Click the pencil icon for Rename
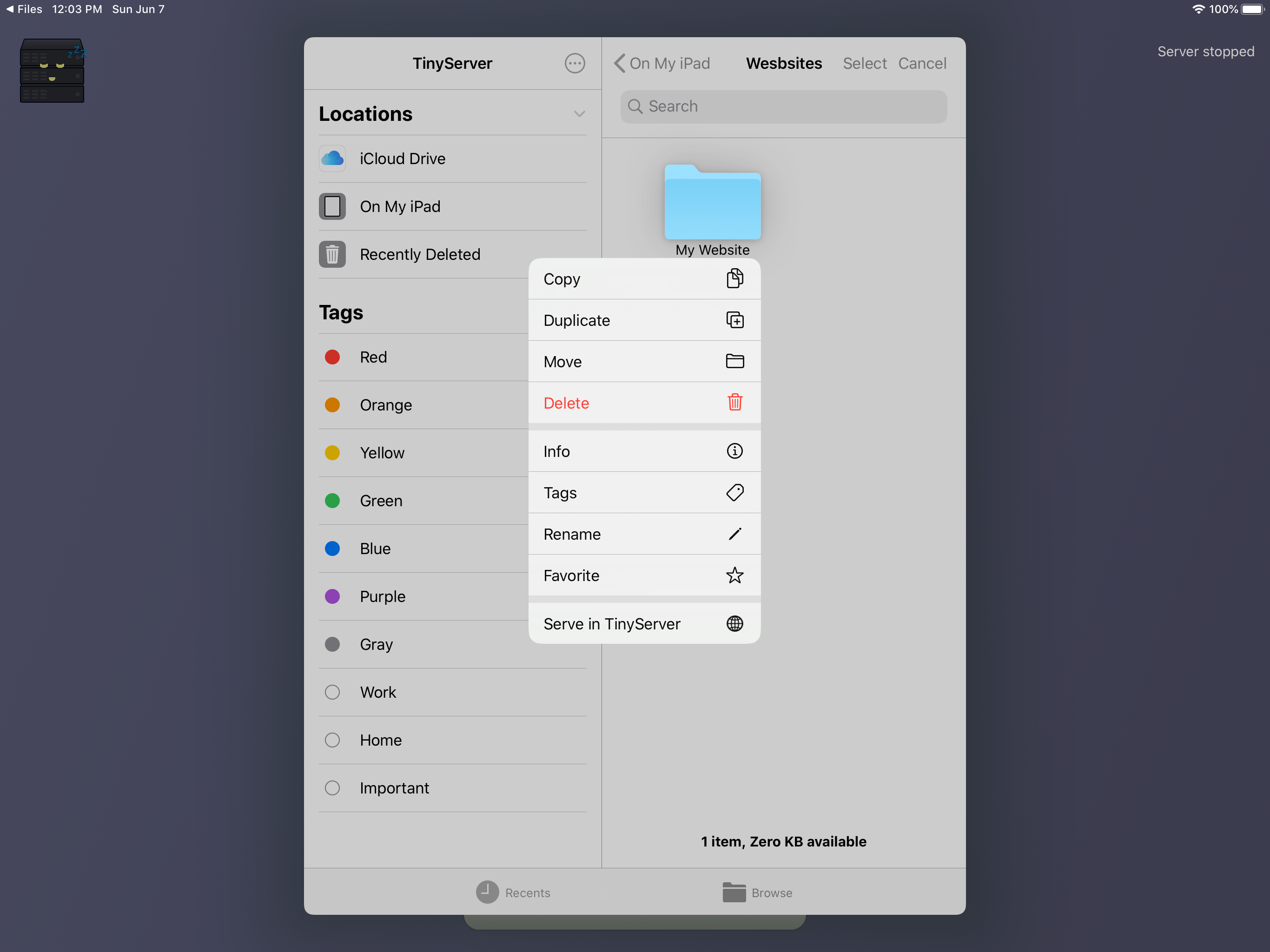This screenshot has width=1270, height=952. coord(734,534)
